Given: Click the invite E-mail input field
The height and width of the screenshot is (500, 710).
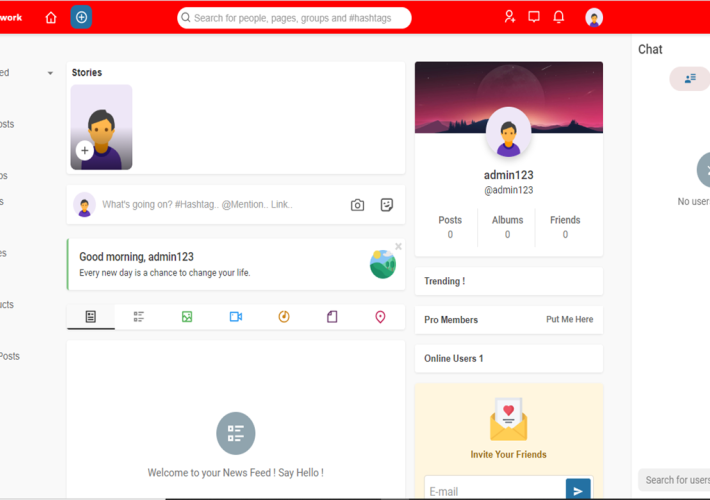Looking at the screenshot, I should (x=495, y=491).
